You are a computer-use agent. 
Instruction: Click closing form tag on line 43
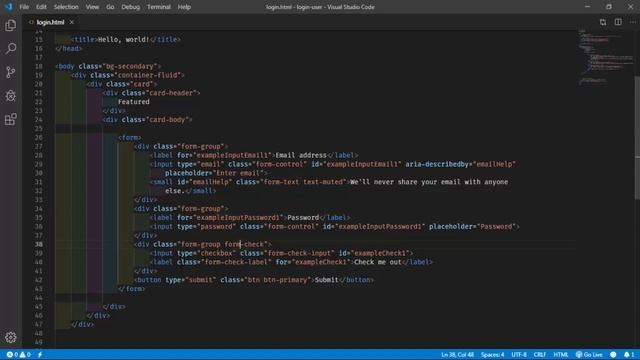pos(132,289)
